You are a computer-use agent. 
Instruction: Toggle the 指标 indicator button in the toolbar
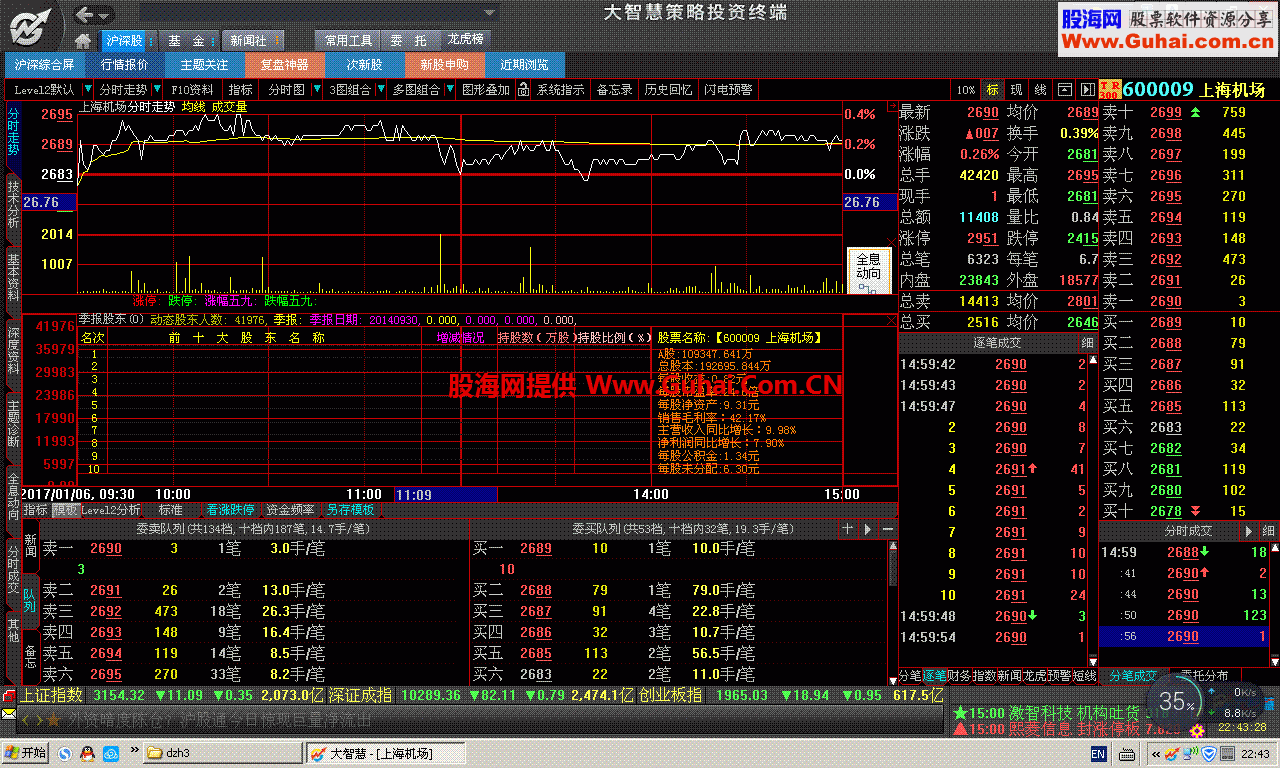point(241,90)
